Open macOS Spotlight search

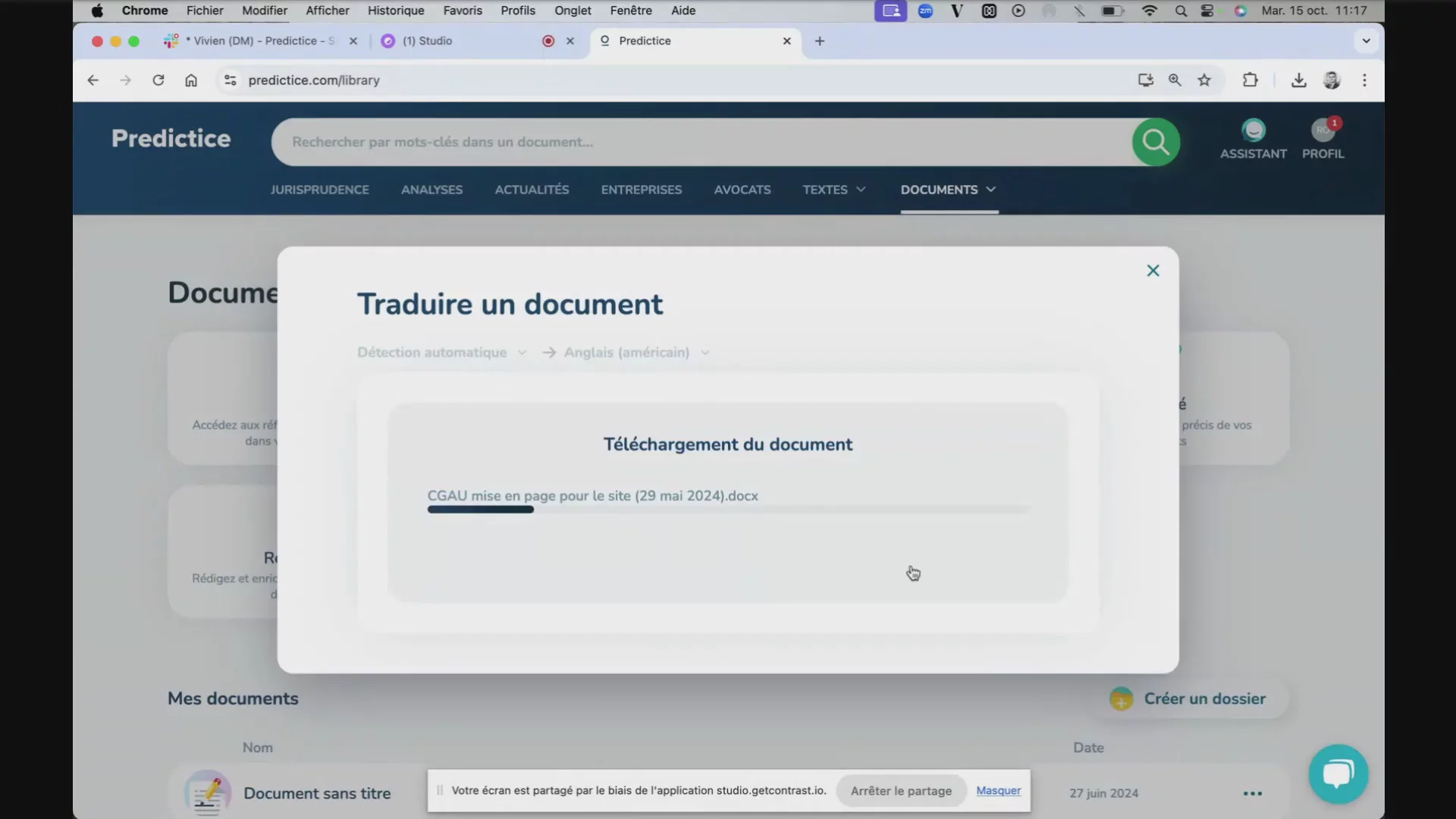point(1181,11)
